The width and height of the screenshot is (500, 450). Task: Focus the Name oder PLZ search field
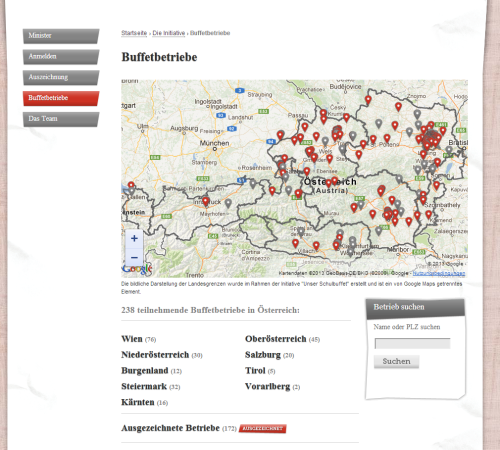click(412, 343)
